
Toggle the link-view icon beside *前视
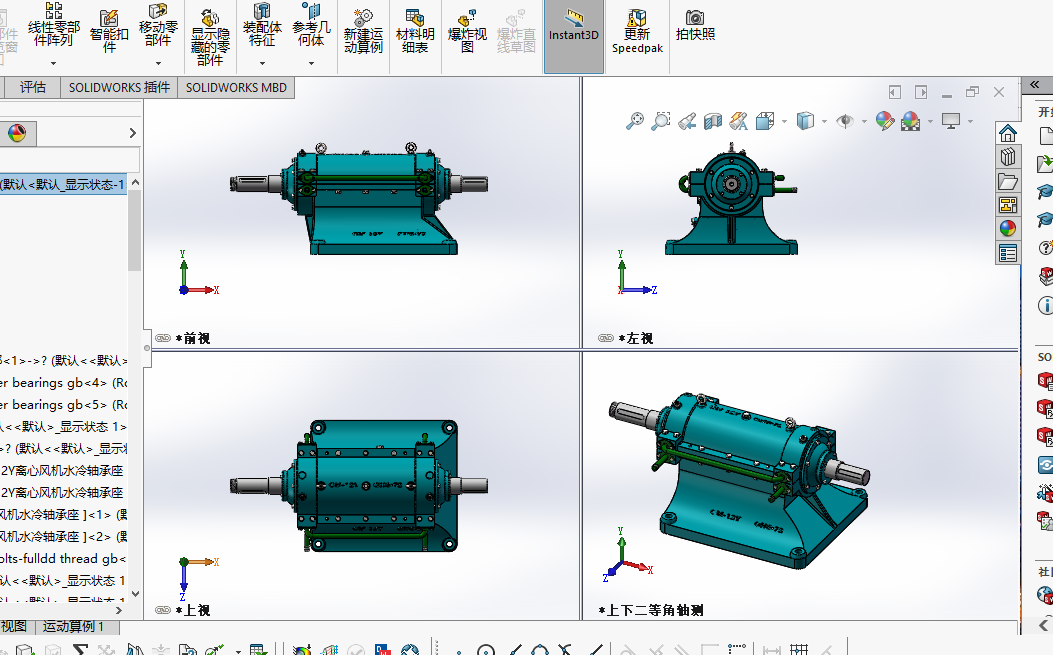[163, 338]
